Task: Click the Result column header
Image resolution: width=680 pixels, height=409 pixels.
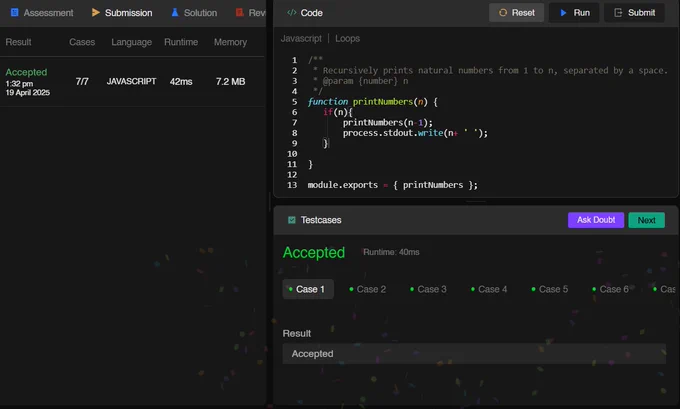Action: click(x=18, y=42)
